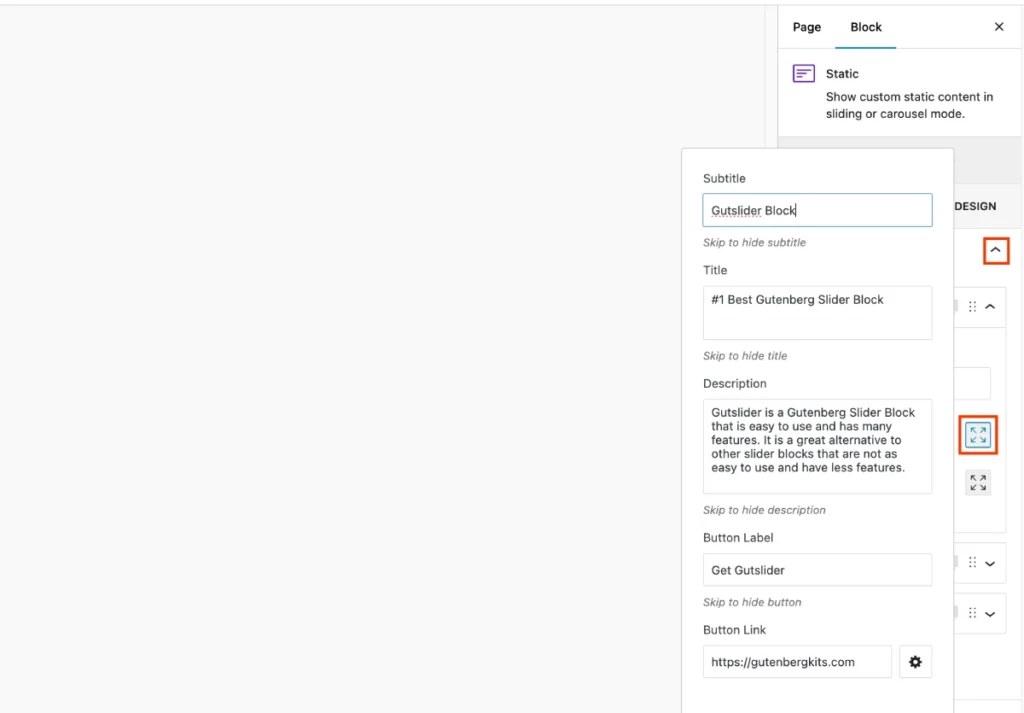Click the 'Show custom static content' description
1024x713 pixels.
click(x=909, y=105)
